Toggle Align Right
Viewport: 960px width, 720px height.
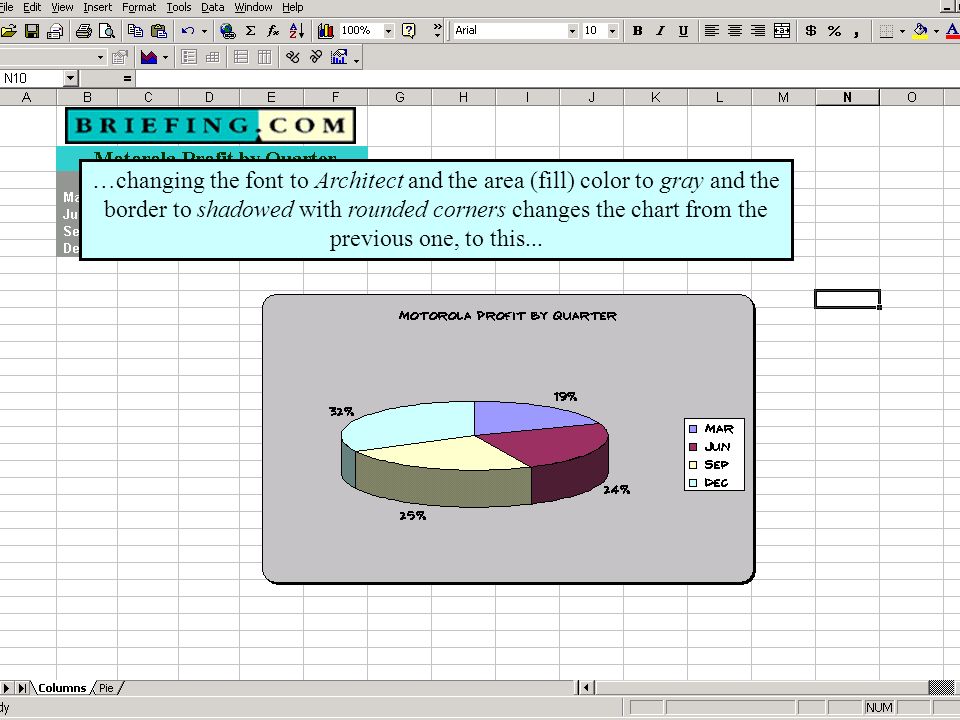coord(758,31)
